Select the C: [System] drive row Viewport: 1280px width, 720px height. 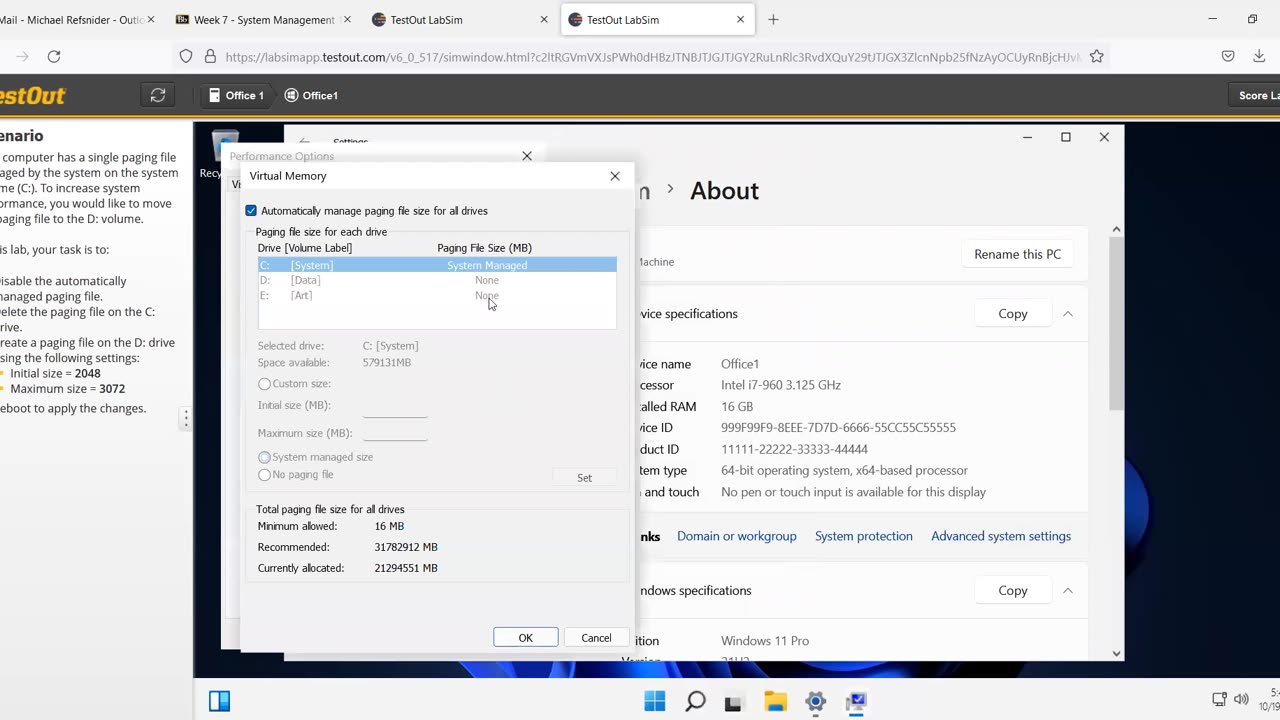point(437,265)
